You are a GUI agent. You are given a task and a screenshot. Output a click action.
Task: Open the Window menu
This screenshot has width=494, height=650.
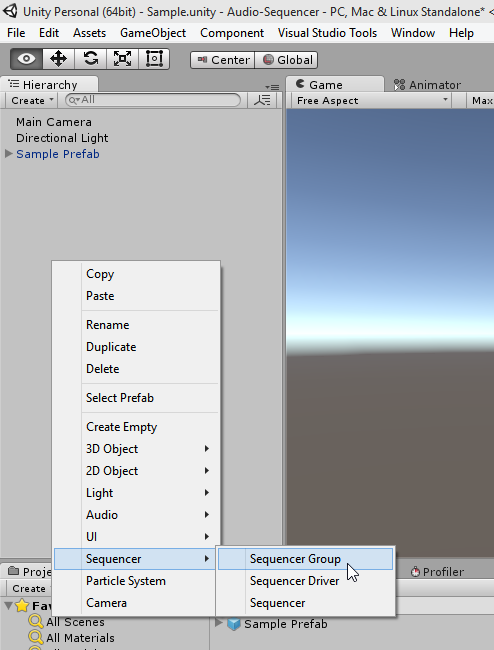point(413,33)
